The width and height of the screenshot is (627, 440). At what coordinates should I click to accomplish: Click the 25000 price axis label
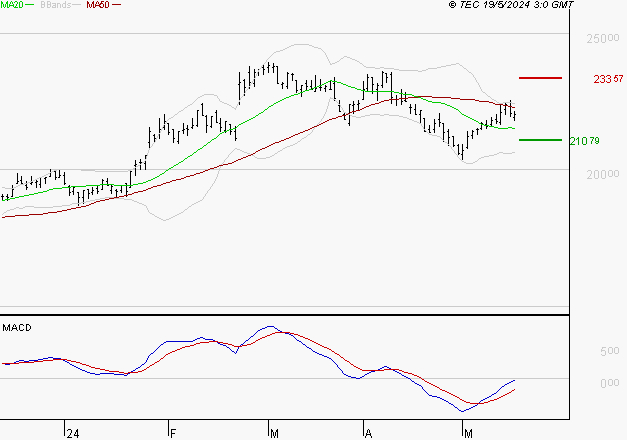tap(603, 39)
